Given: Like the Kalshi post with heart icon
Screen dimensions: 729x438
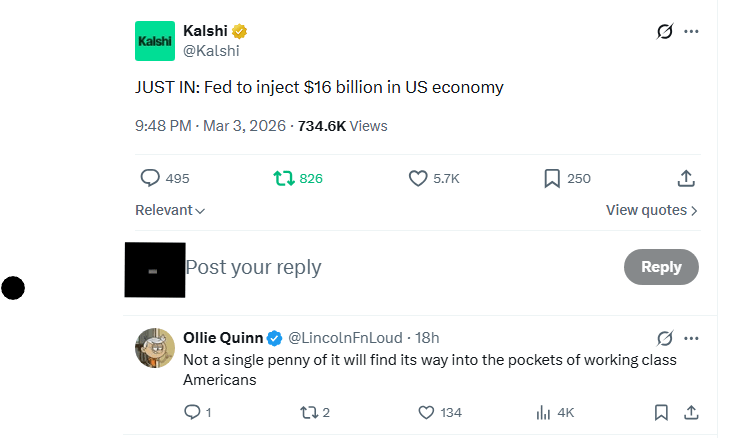Looking at the screenshot, I should coord(418,178).
